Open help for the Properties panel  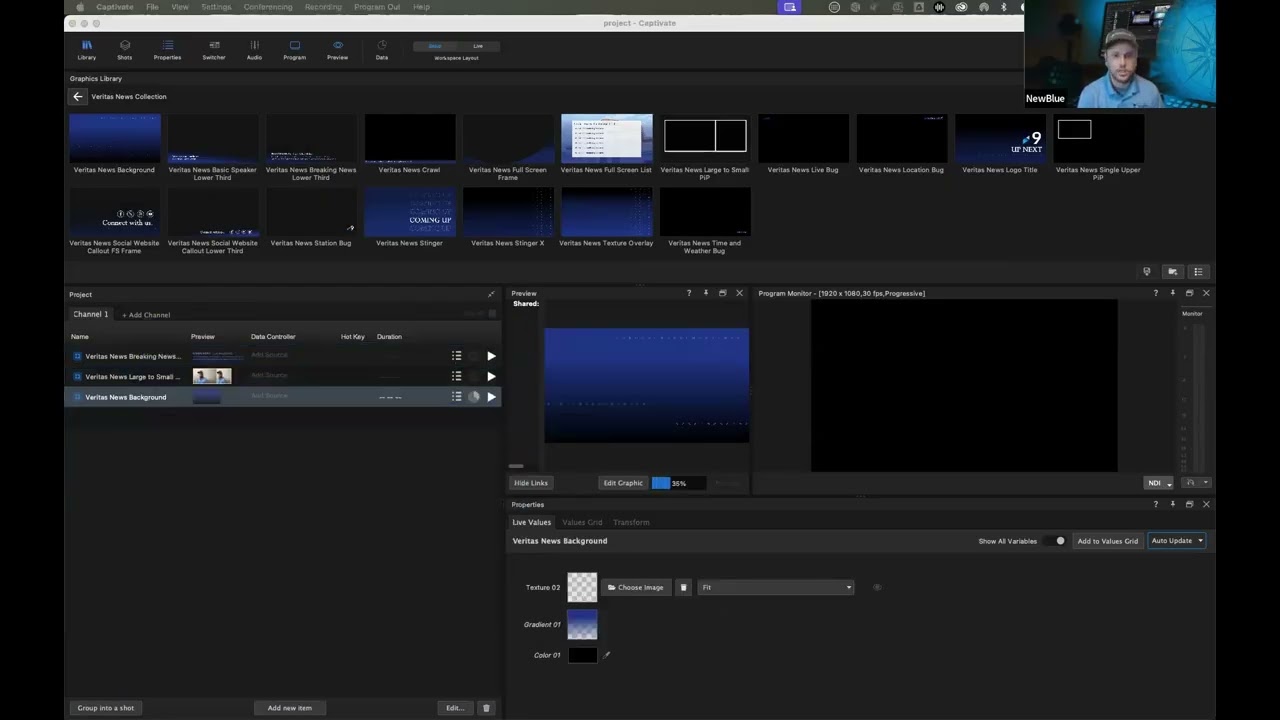[1155, 505]
